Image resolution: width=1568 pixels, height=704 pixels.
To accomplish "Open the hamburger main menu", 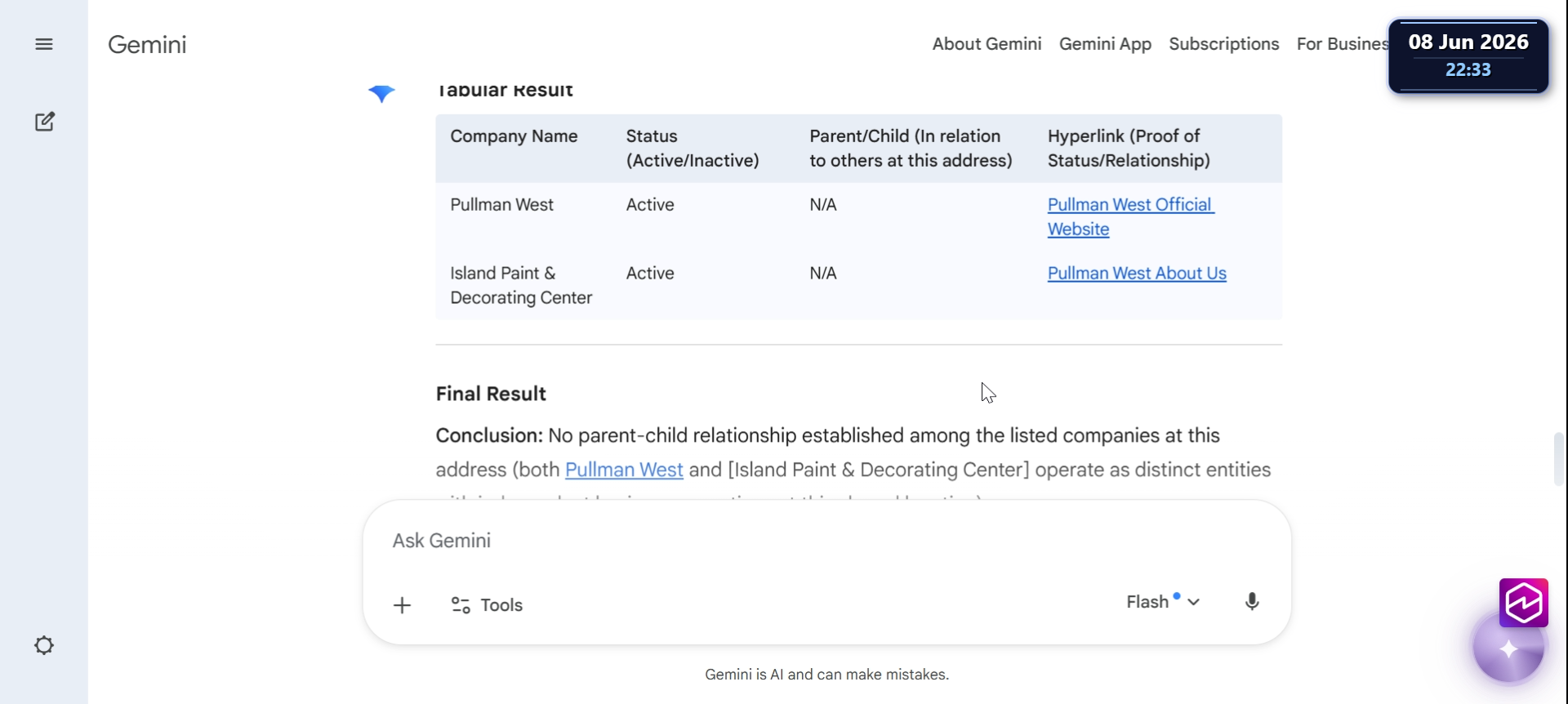I will coord(44,44).
